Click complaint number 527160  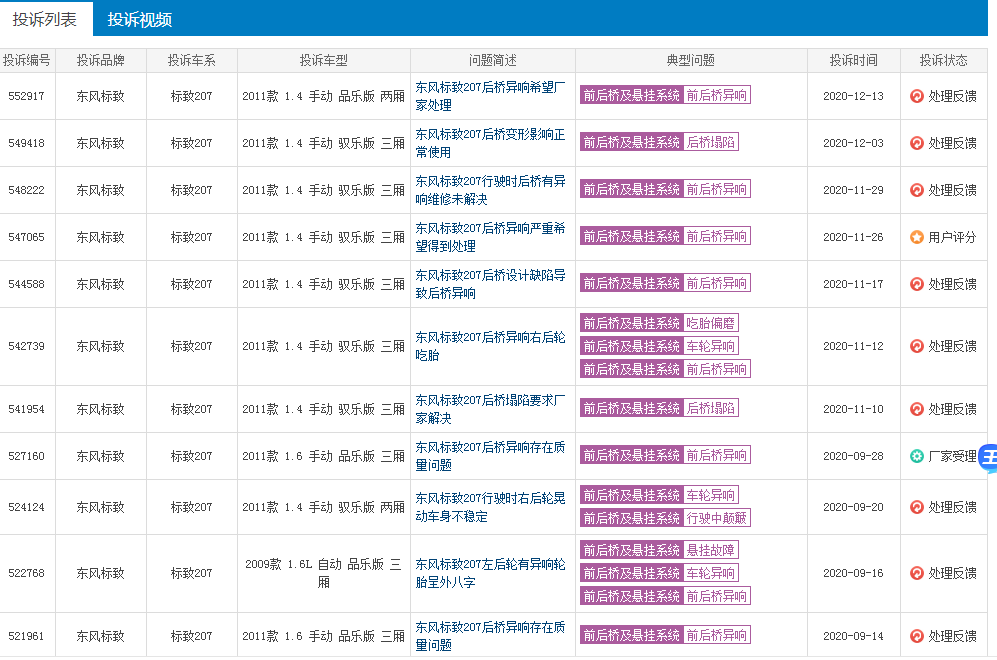tap(27, 456)
